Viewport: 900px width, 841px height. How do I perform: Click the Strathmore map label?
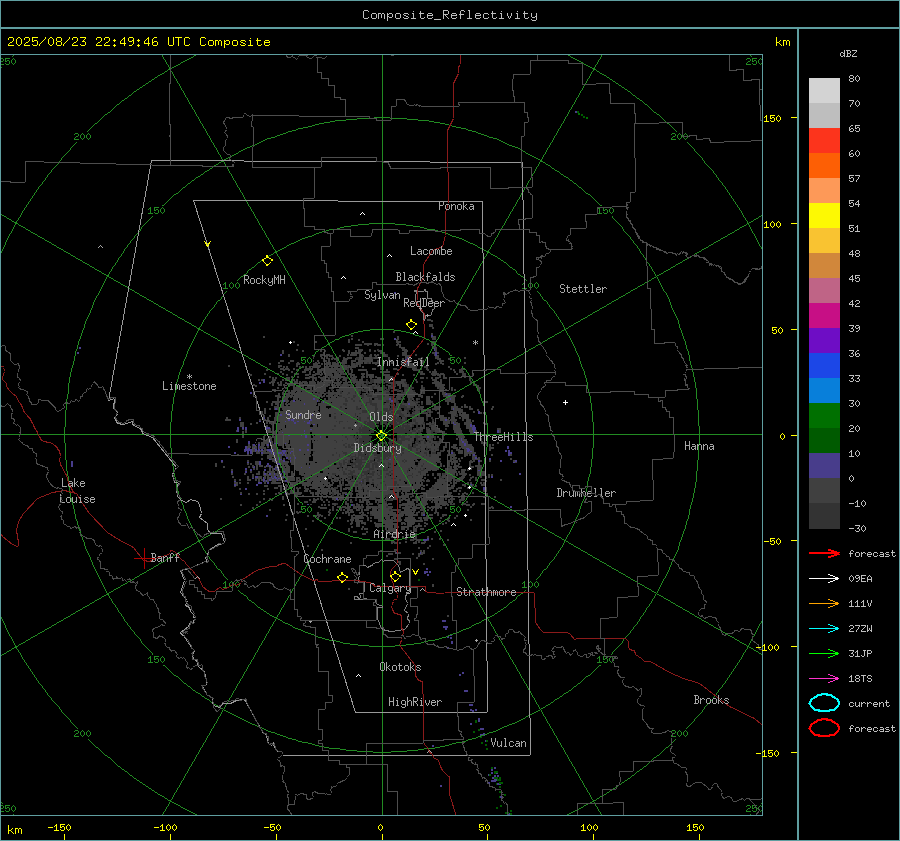pyautogui.click(x=486, y=592)
